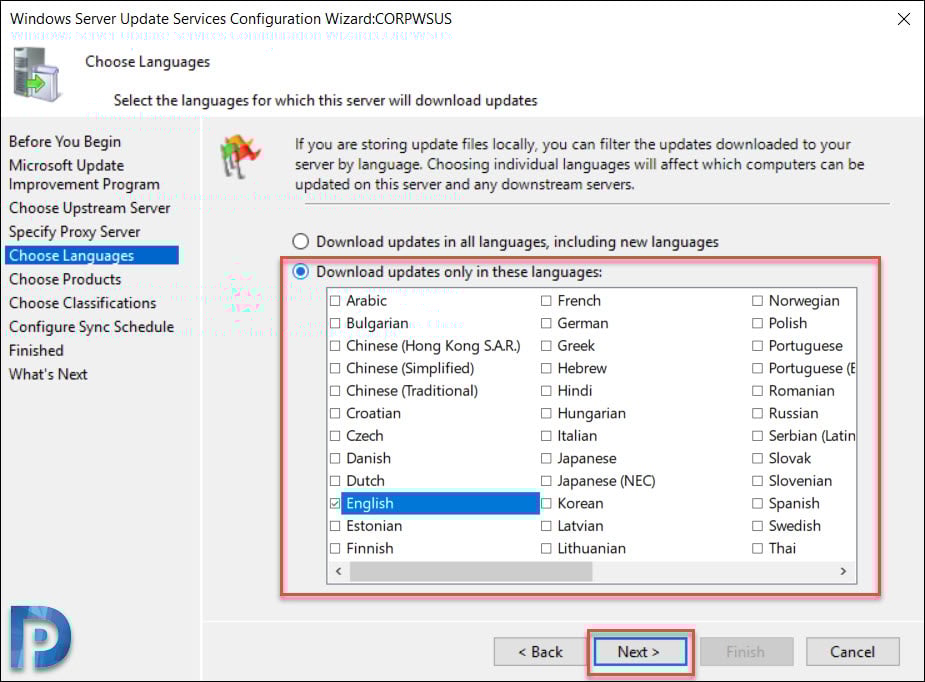
Task: Click the Back button
Action: 540,652
